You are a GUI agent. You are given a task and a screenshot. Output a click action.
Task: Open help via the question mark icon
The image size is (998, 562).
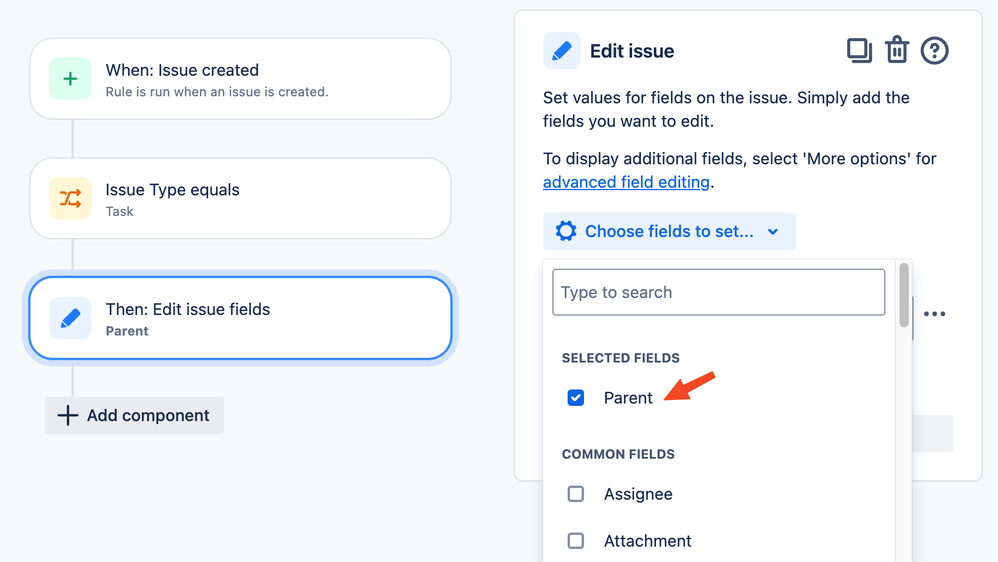tap(934, 50)
